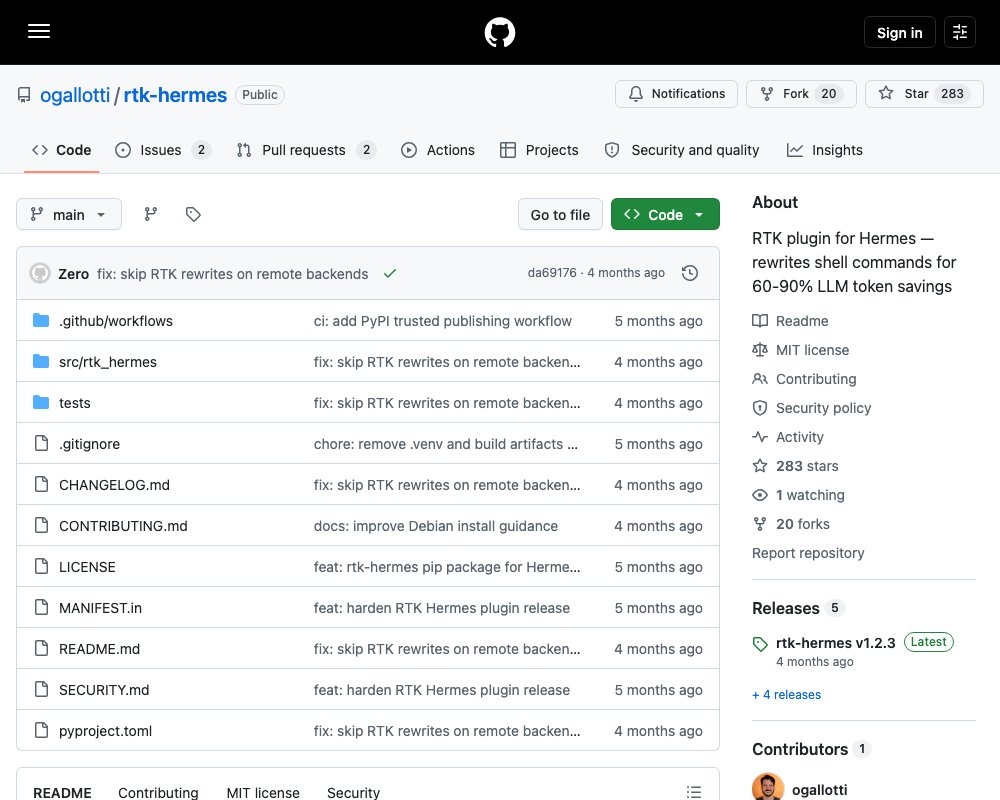Click the LICENSE file icon
Screen dimensions: 1000x800
[x=41, y=567]
